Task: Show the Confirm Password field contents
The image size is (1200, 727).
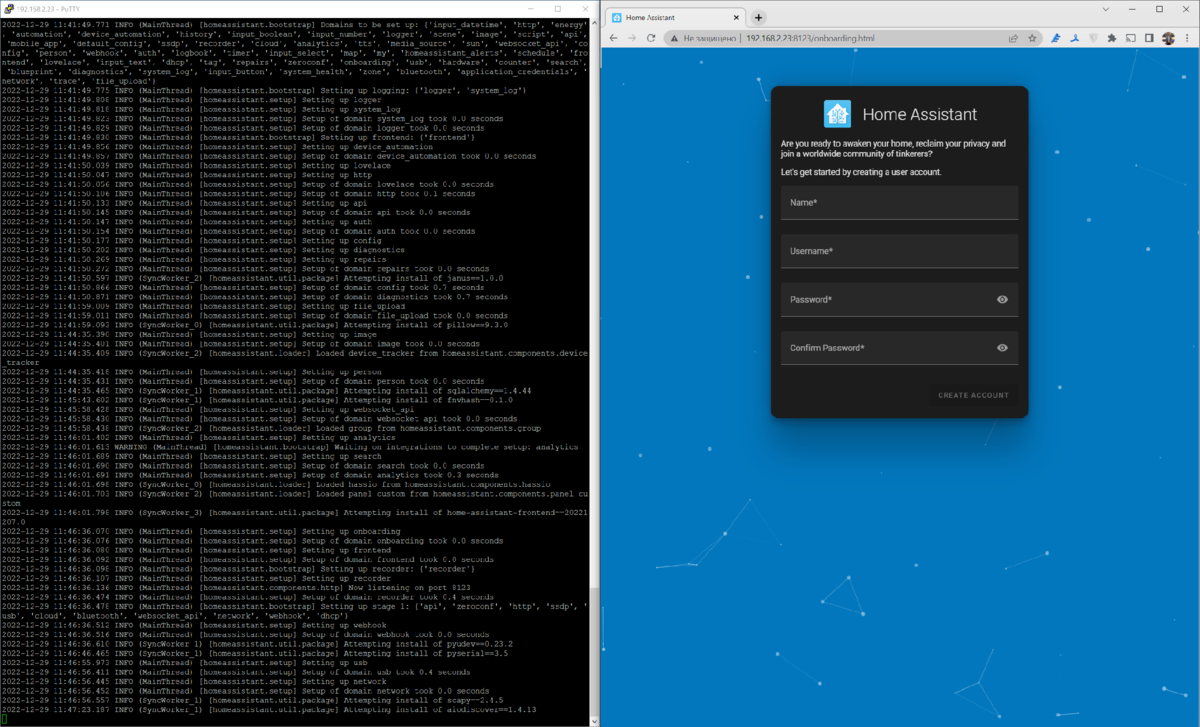Action: 1002,348
